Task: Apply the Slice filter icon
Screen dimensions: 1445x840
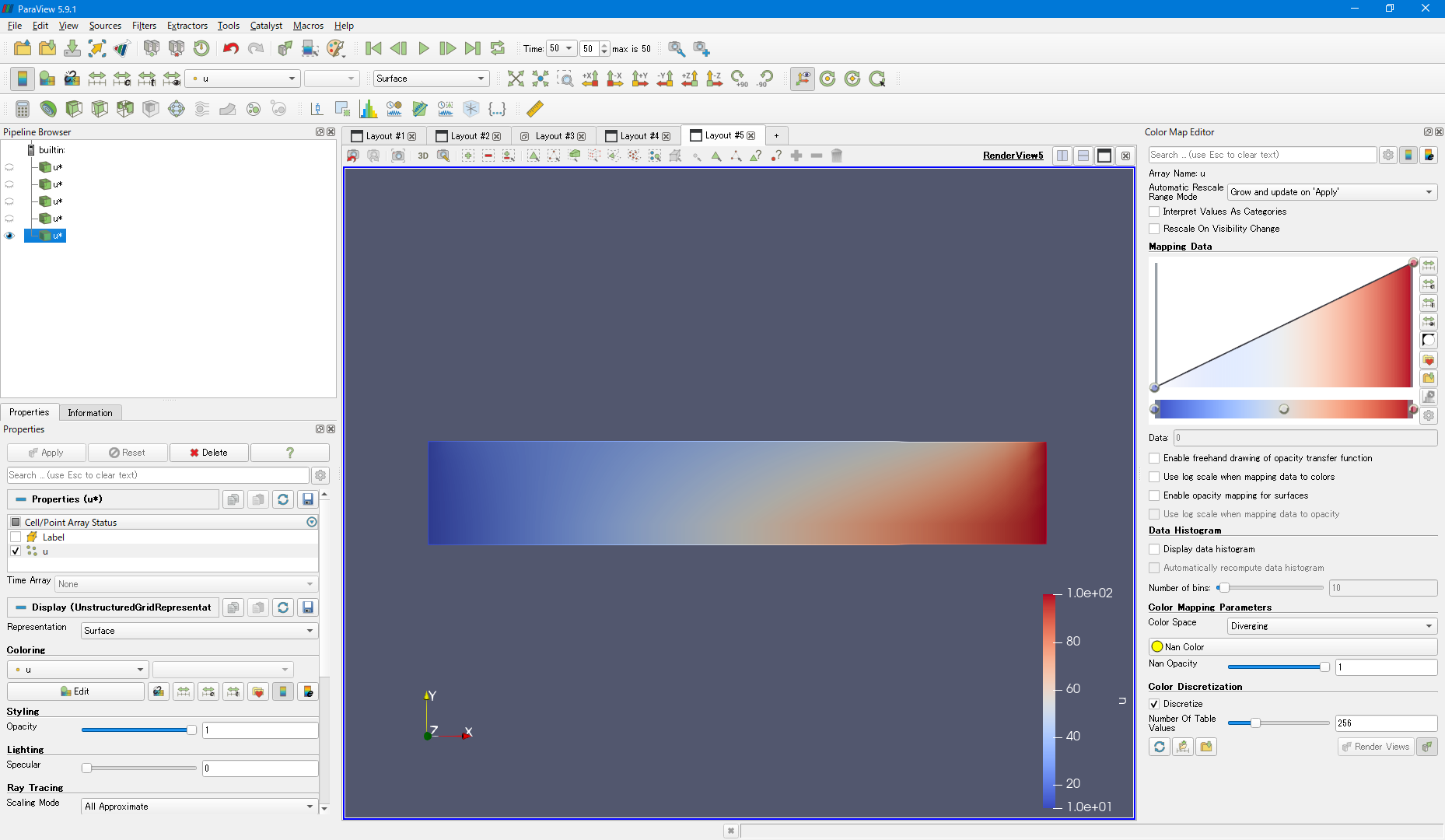Action: [100, 109]
